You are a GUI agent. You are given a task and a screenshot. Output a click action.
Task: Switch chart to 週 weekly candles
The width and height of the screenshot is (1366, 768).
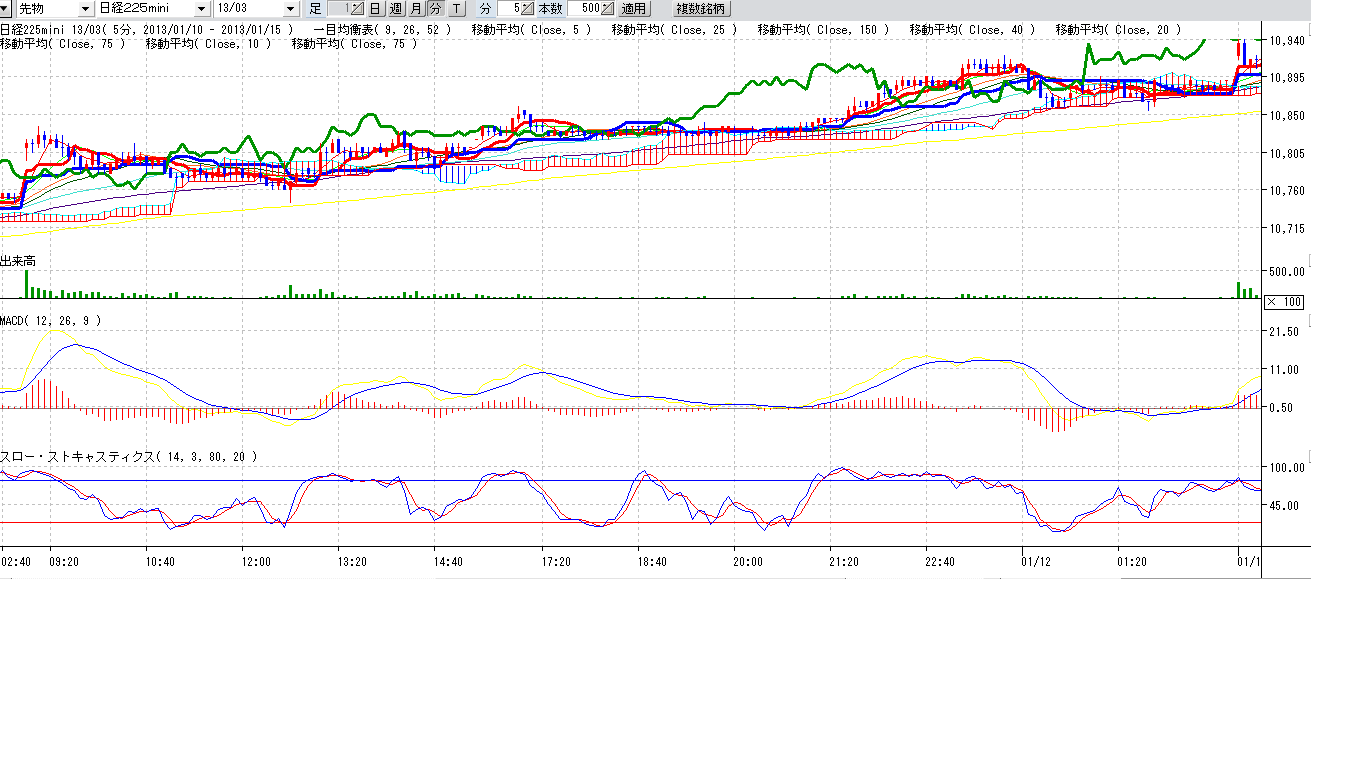coord(395,9)
